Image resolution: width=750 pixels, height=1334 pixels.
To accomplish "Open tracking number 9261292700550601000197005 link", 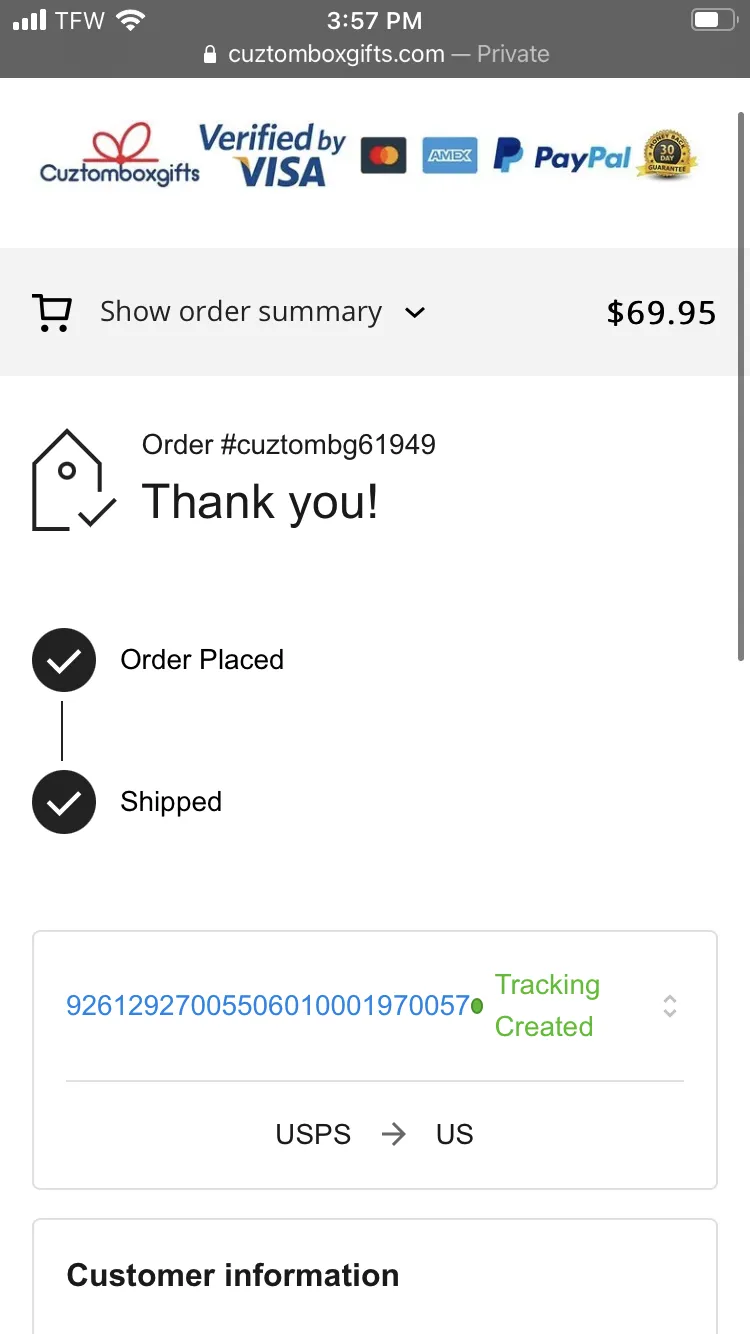I will pyautogui.click(x=267, y=1006).
